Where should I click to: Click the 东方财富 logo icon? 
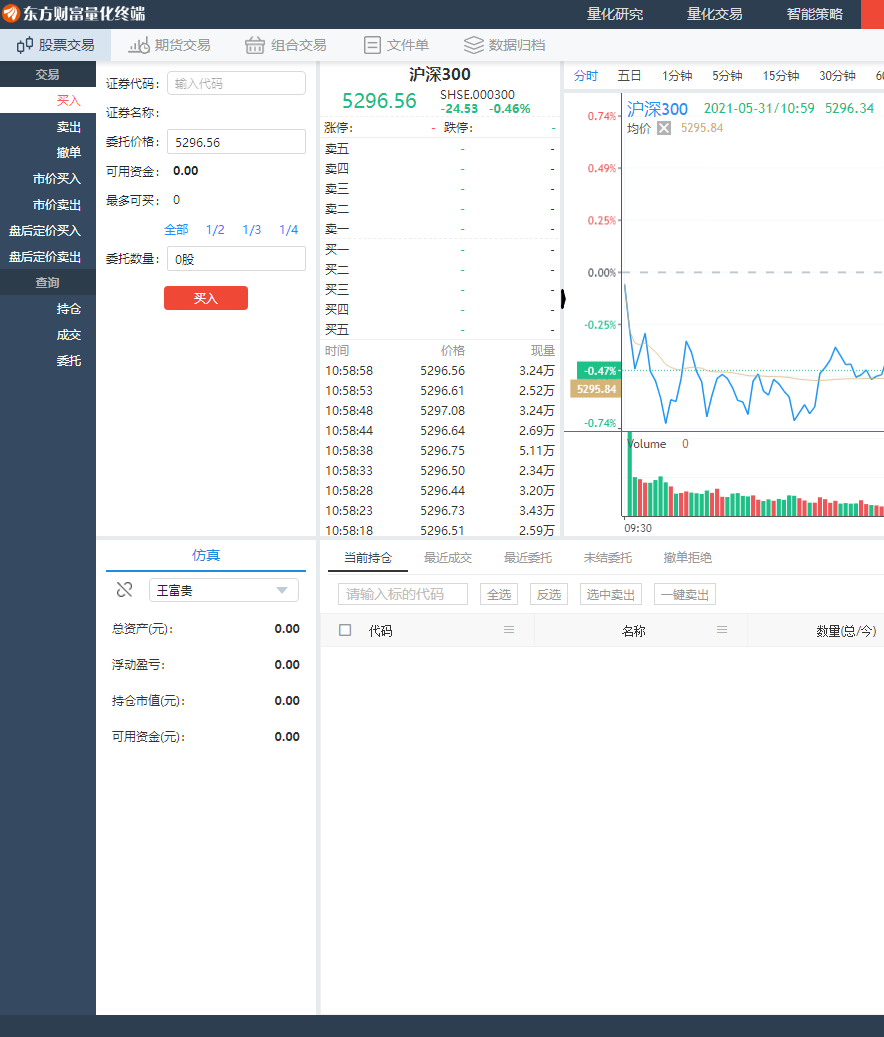coord(11,13)
